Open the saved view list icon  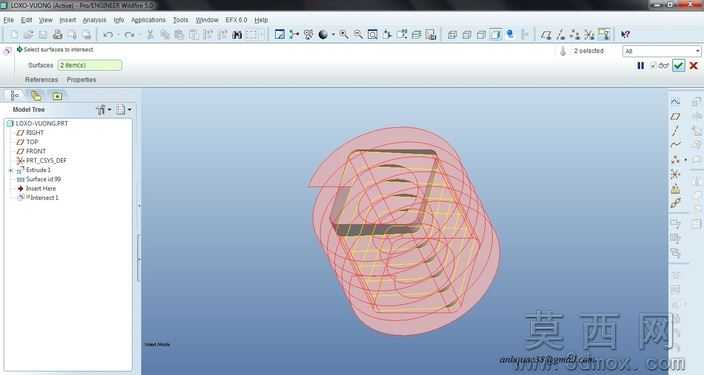(x=402, y=35)
